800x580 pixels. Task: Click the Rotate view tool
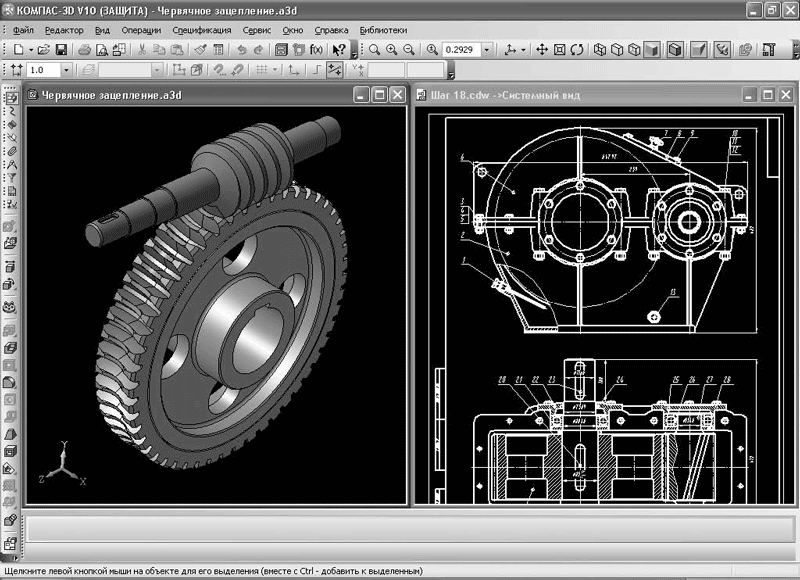(x=578, y=49)
